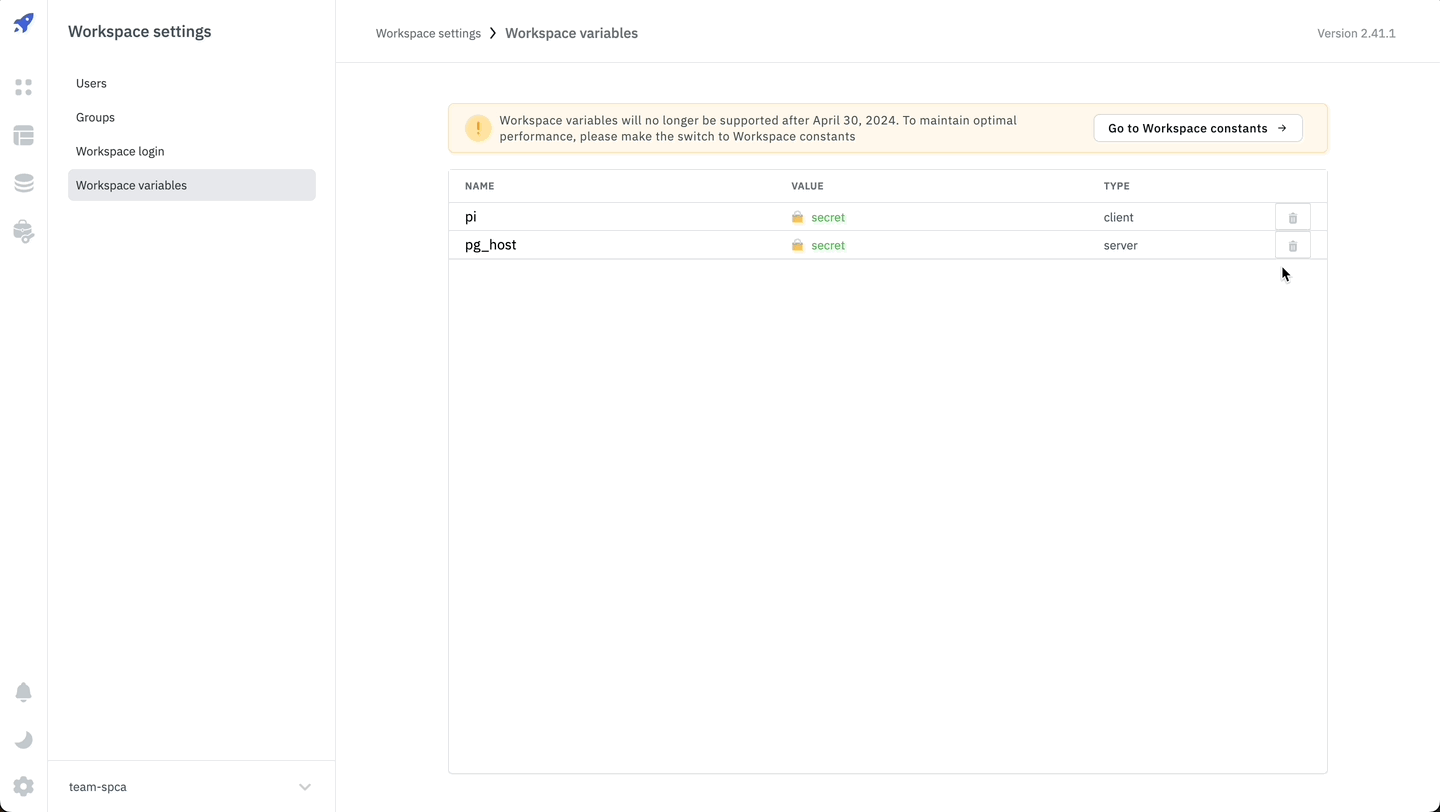Click the warning icon in the banner
Screen dimensions: 1440x812
[x=478, y=128]
